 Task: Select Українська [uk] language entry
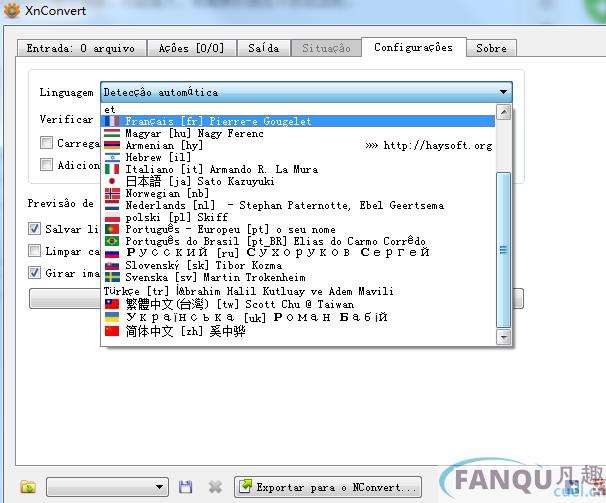(298, 317)
